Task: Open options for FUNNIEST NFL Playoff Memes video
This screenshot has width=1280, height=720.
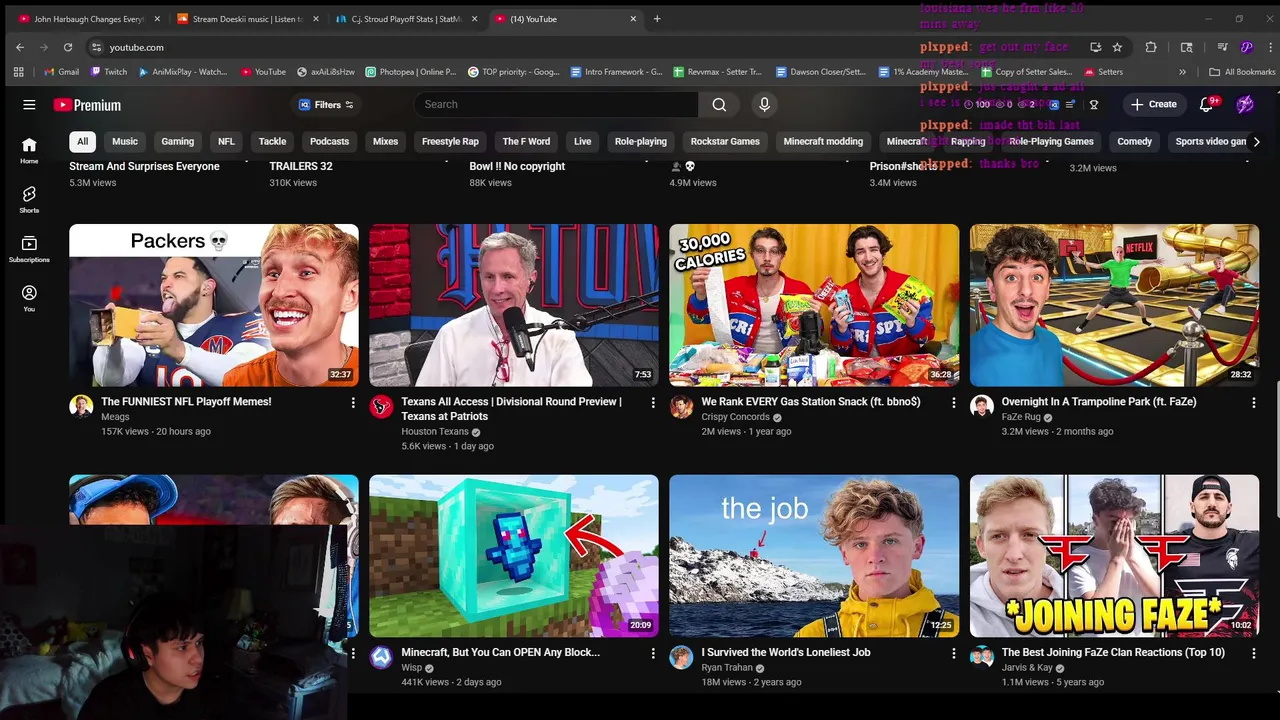Action: point(353,402)
